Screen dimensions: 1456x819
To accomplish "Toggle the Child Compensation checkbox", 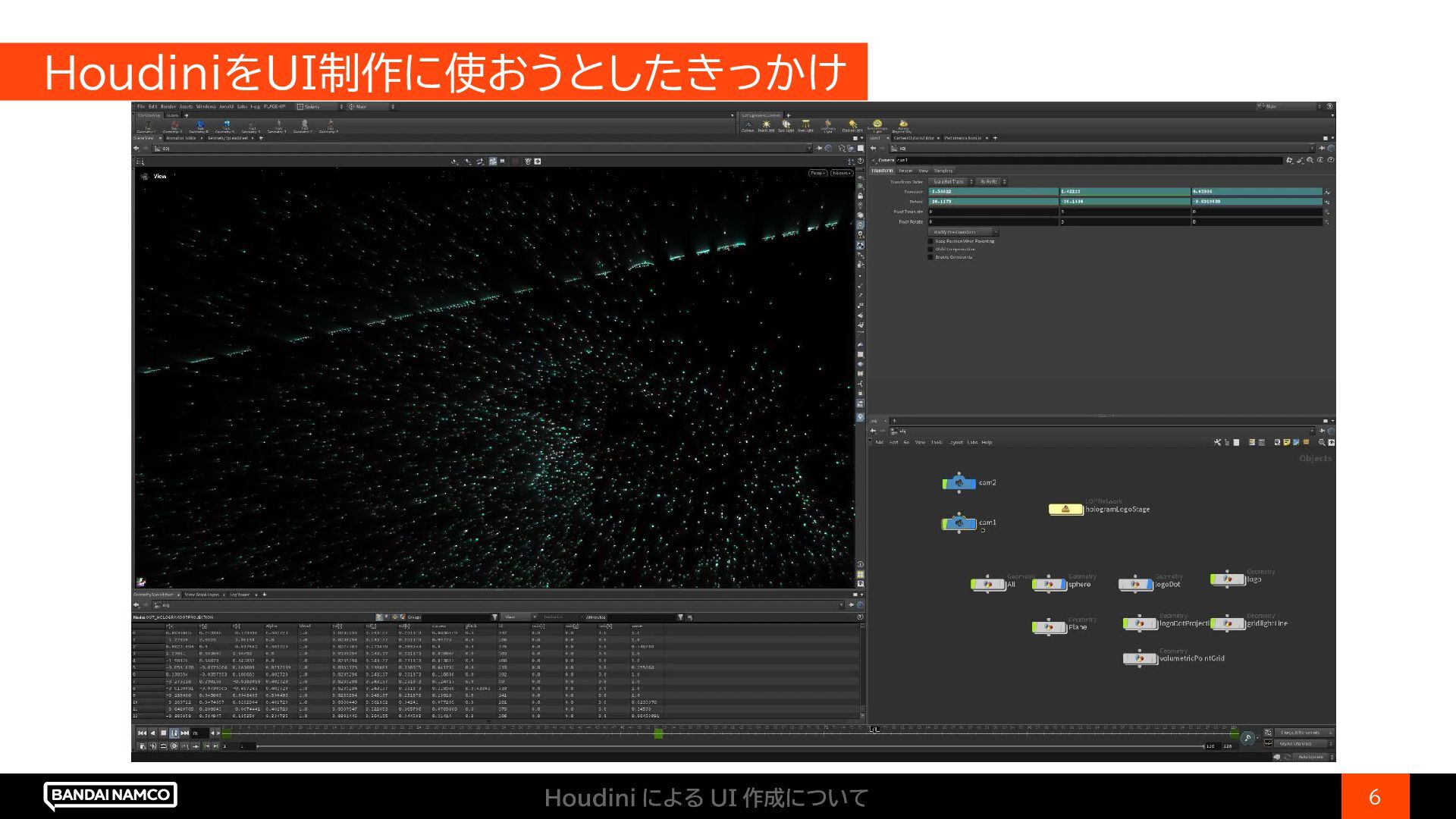I will coord(931,249).
